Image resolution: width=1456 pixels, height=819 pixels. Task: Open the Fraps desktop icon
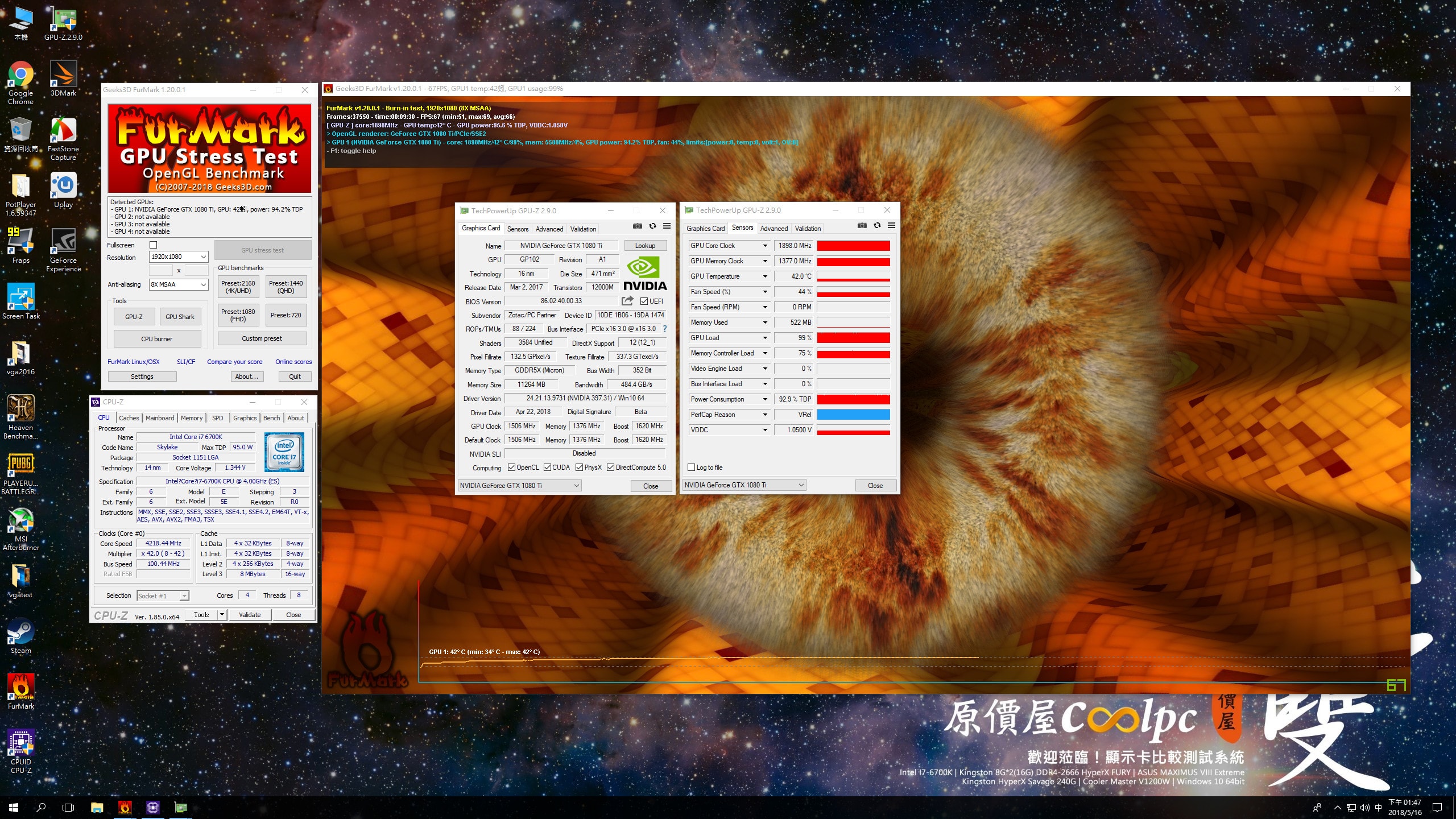point(20,246)
